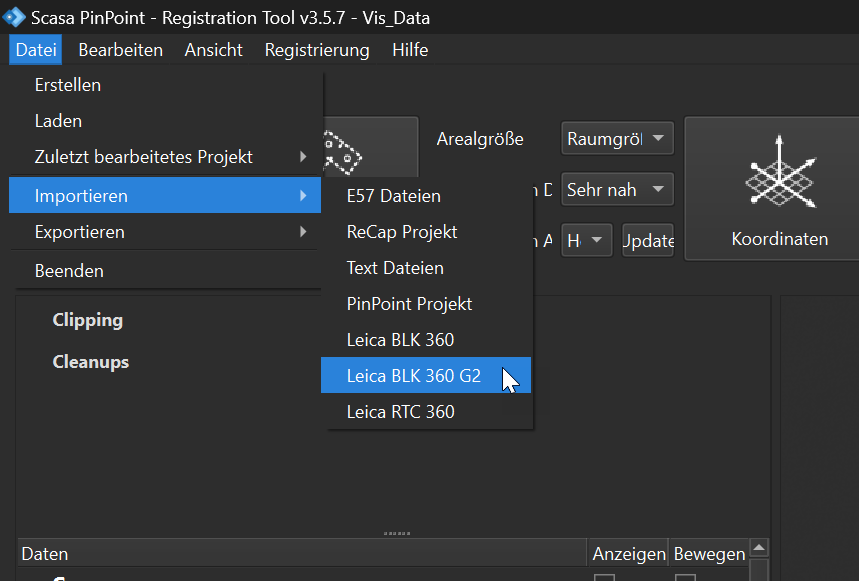Screen dimensions: 859x581
Task: Import a ReCap Projekt
Action: (x=426, y=232)
